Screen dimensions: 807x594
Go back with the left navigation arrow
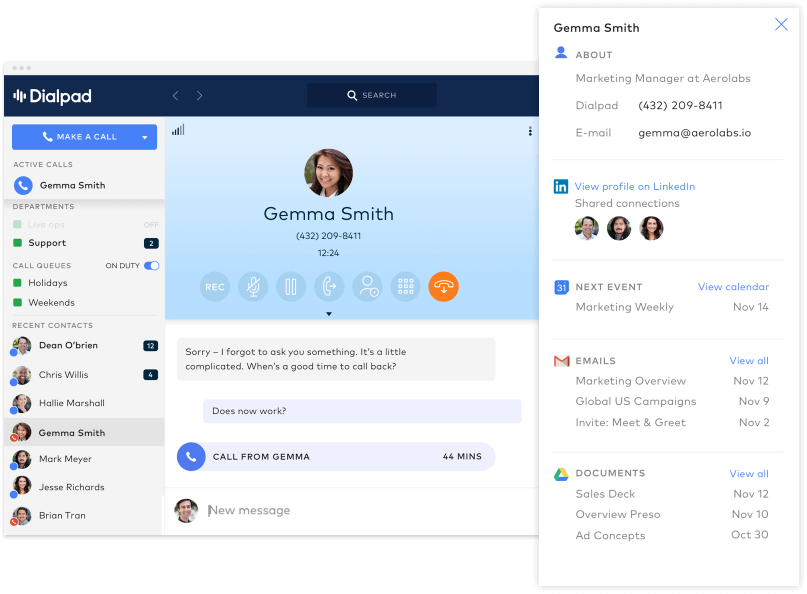coord(176,96)
